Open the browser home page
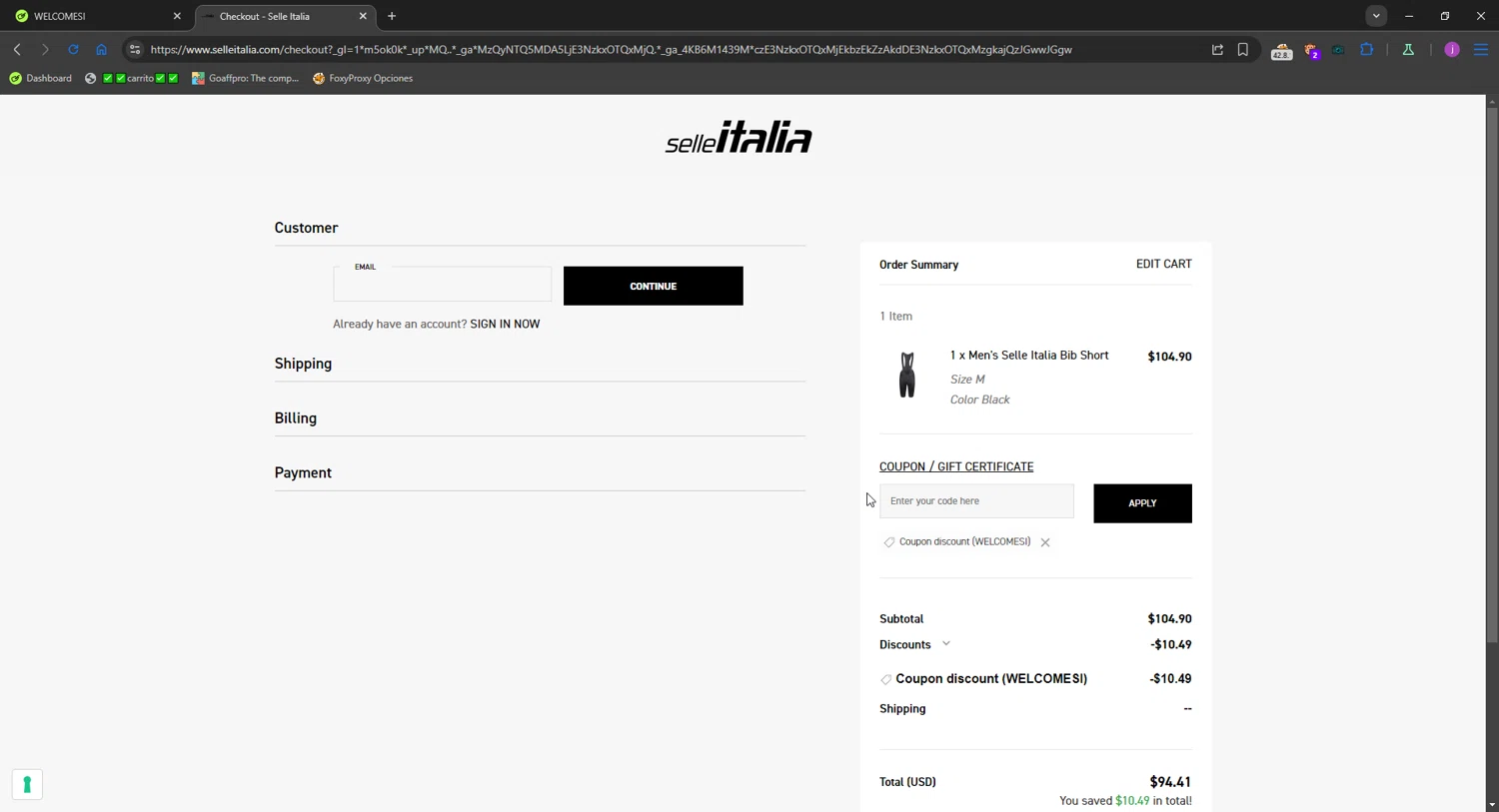 pyautogui.click(x=101, y=49)
